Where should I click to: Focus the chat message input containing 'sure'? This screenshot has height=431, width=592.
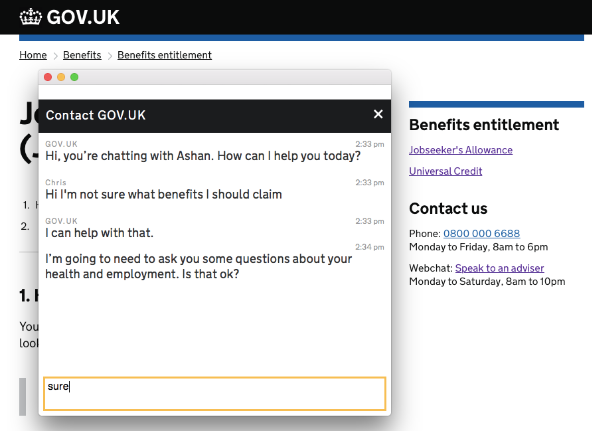coord(214,393)
